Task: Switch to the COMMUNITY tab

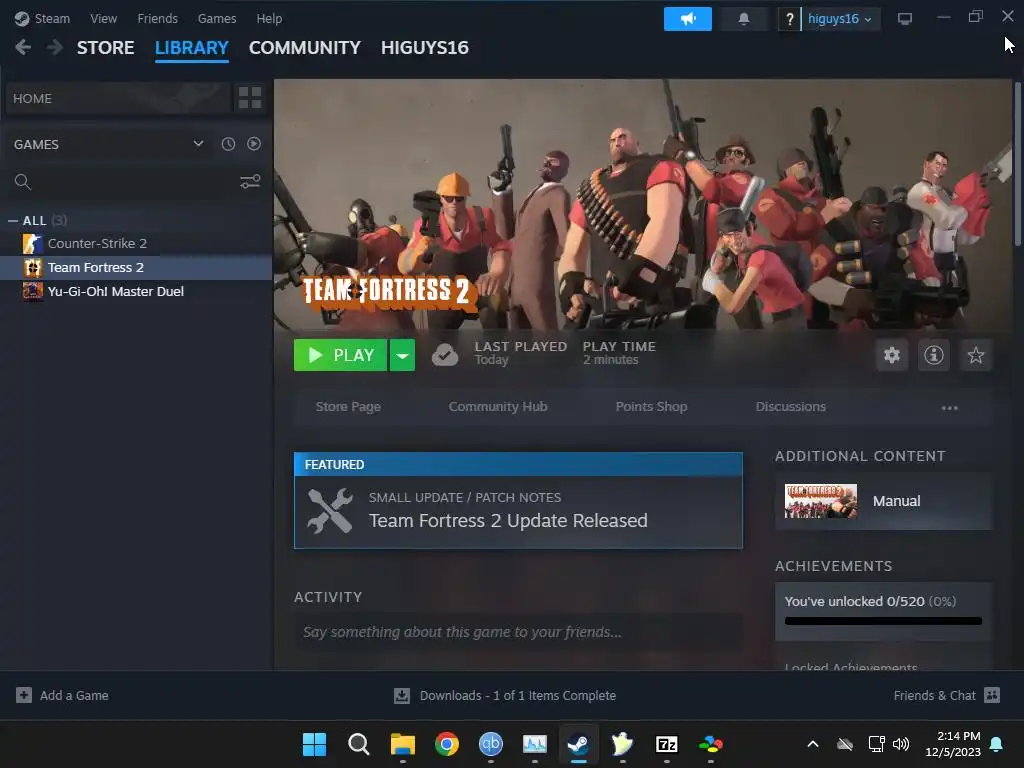Action: tap(304, 48)
